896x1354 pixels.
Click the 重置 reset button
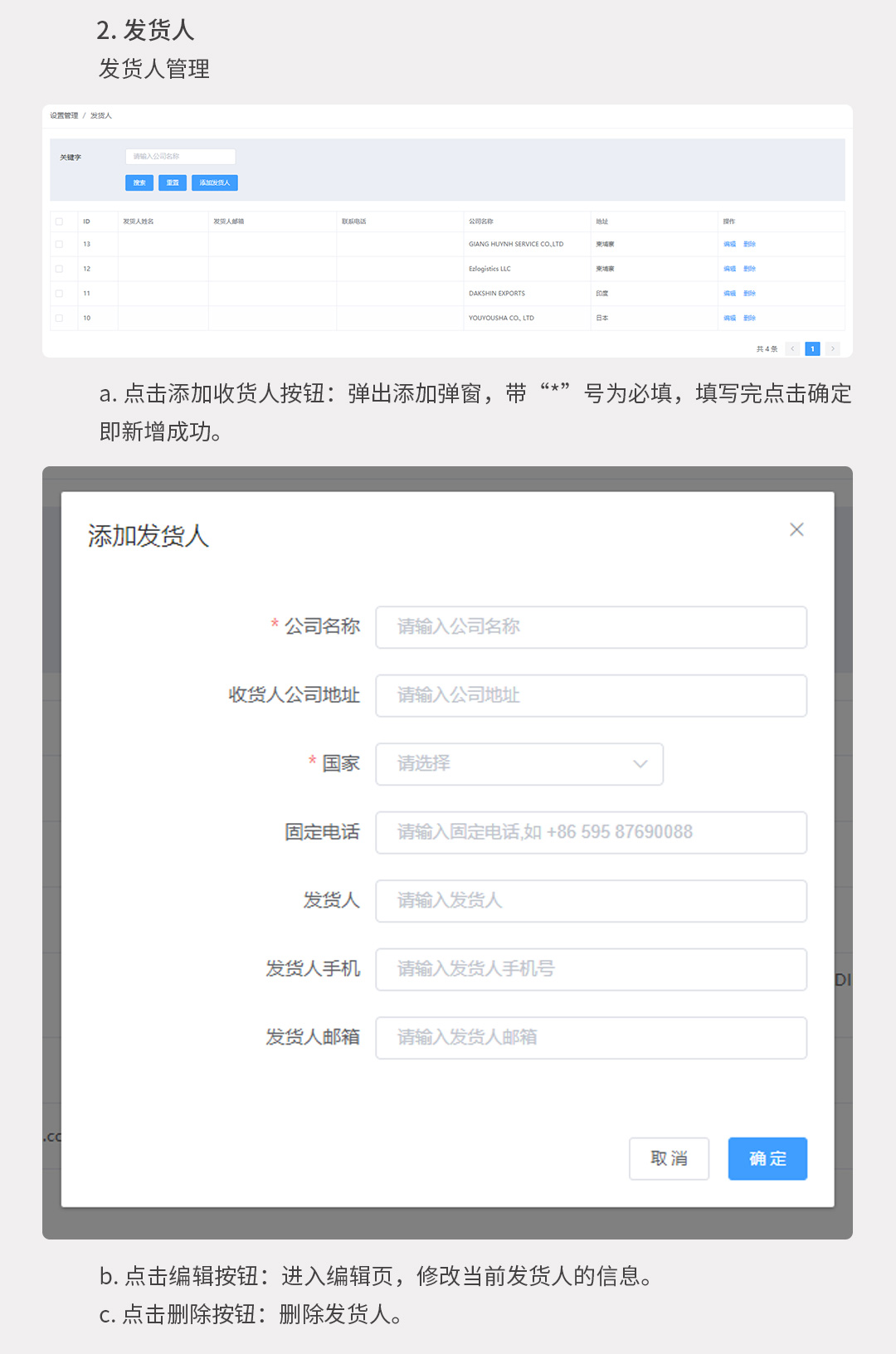(173, 183)
